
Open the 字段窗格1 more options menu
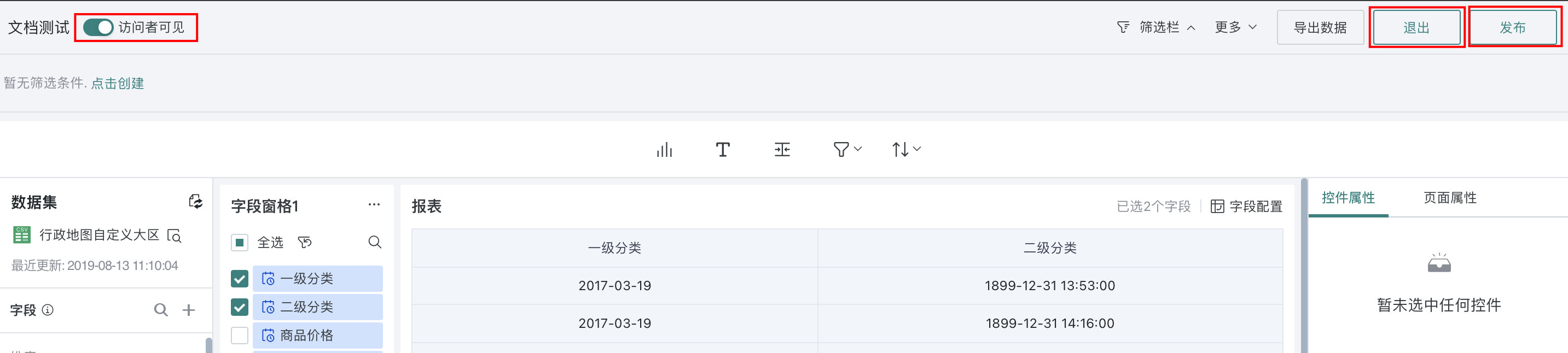click(374, 205)
